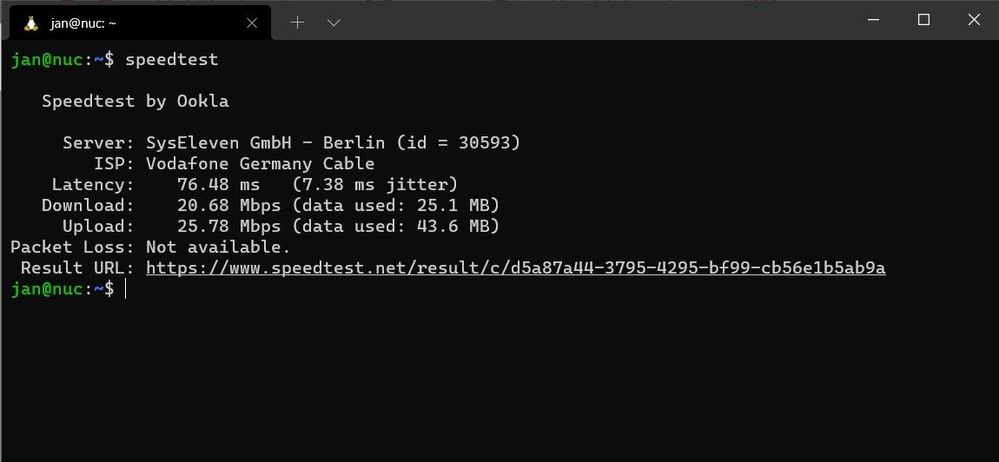Open the speedtest.net Result URL link
The width and height of the screenshot is (999, 462).
tap(515, 268)
